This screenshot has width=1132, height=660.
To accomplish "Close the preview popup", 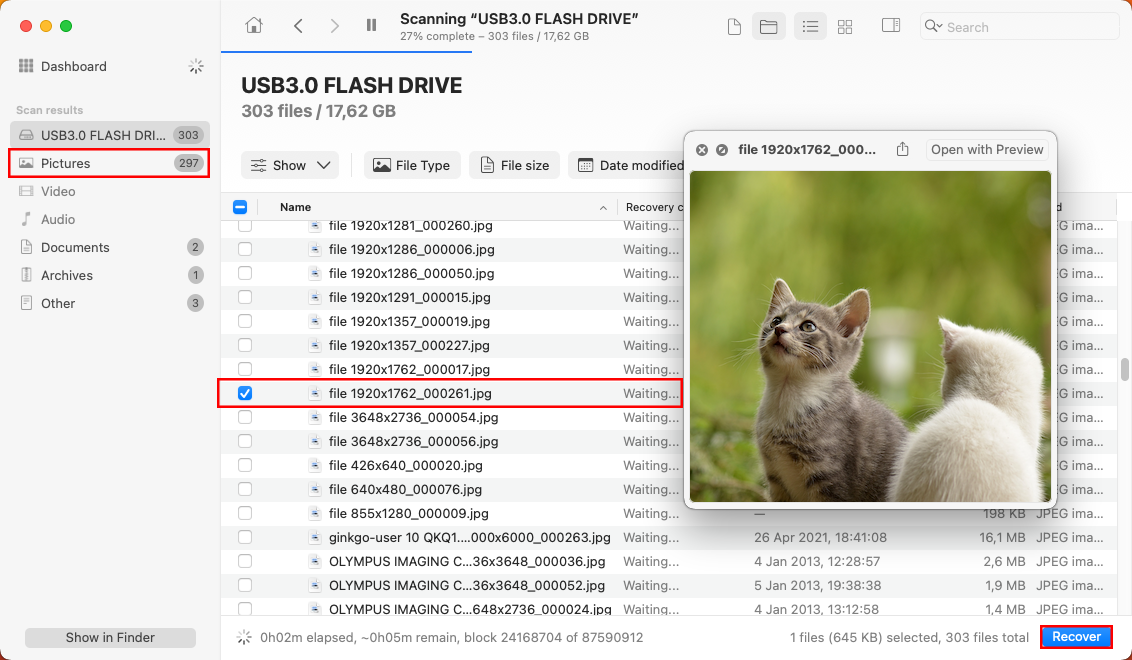I will 702,149.
